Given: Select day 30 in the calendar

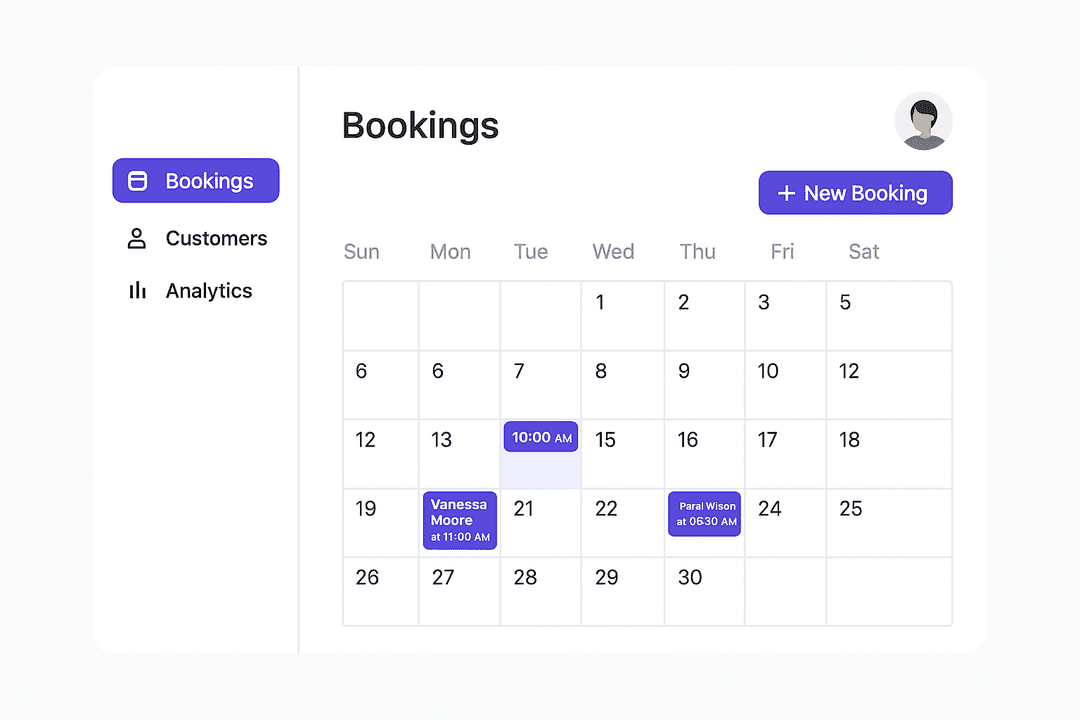Looking at the screenshot, I should tap(690, 578).
